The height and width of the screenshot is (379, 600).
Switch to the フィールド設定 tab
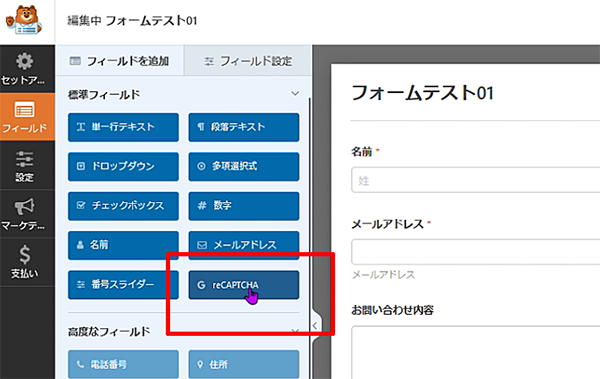click(x=248, y=61)
